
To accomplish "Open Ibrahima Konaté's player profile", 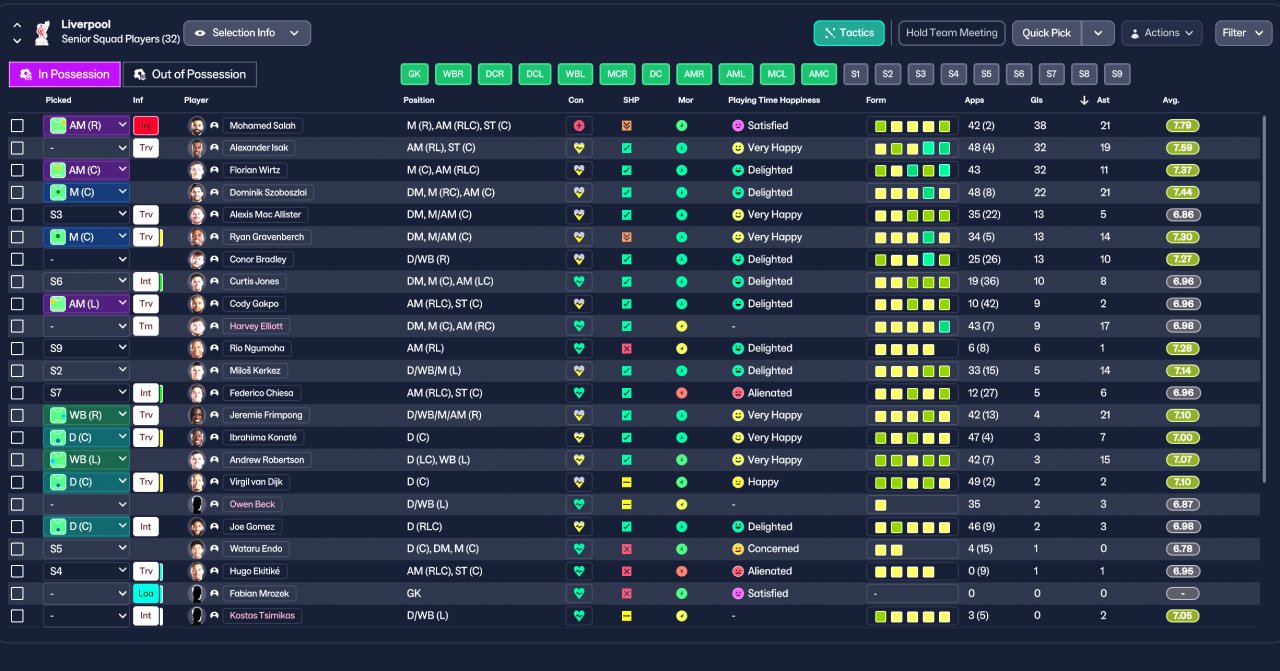I will pyautogui.click(x=264, y=438).
